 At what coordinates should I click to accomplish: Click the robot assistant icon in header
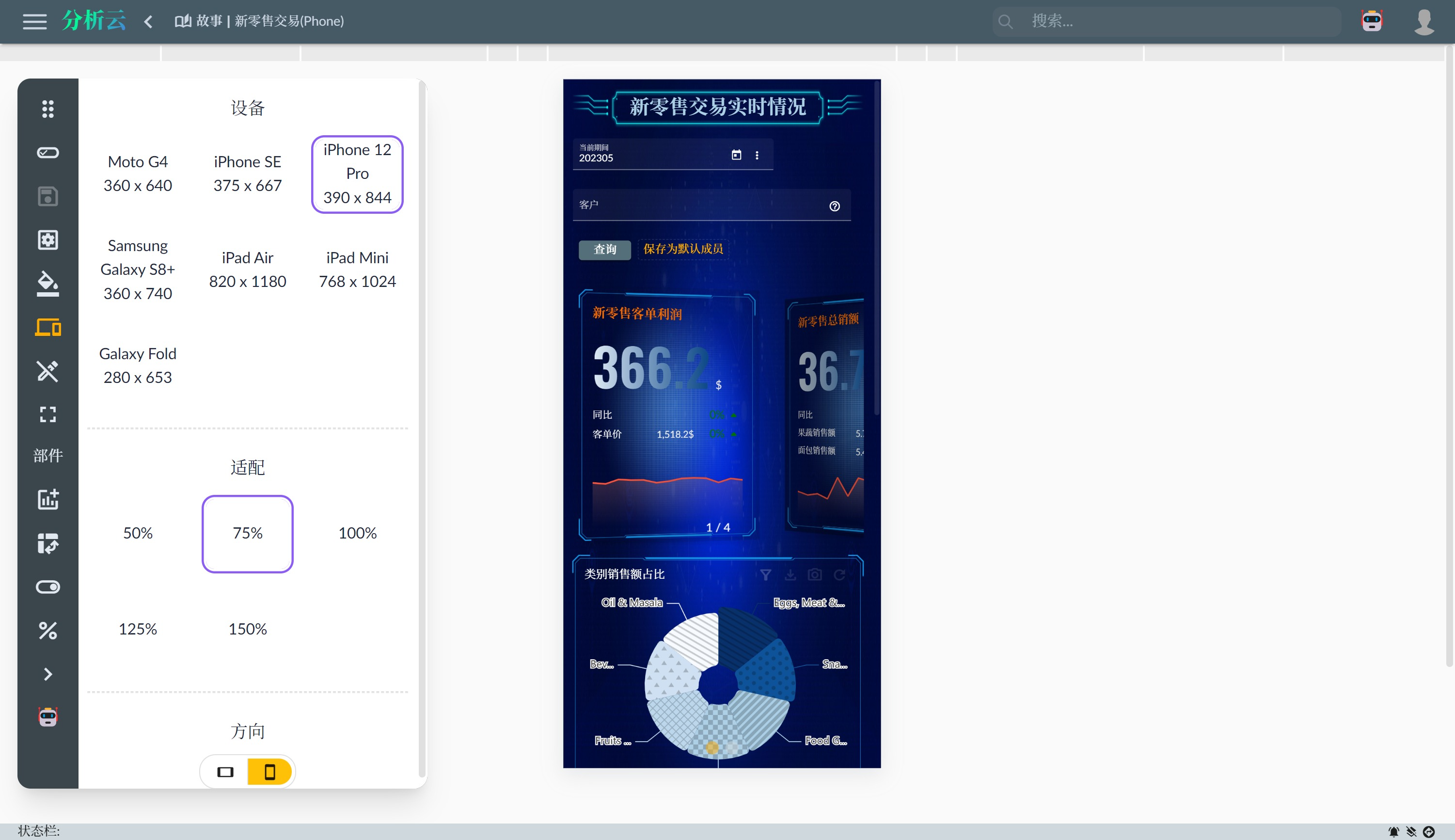pyautogui.click(x=1371, y=21)
